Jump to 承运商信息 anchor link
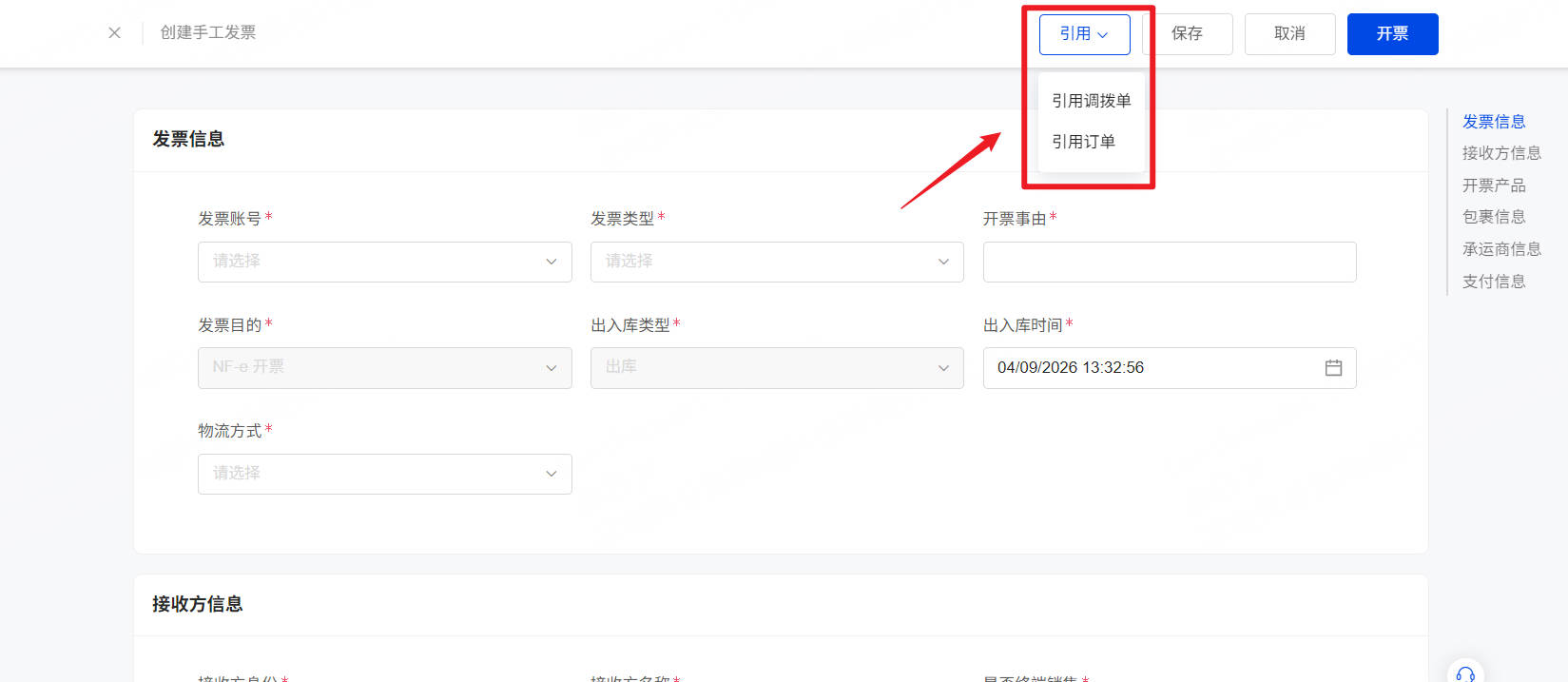The image size is (1568, 682). (1501, 249)
